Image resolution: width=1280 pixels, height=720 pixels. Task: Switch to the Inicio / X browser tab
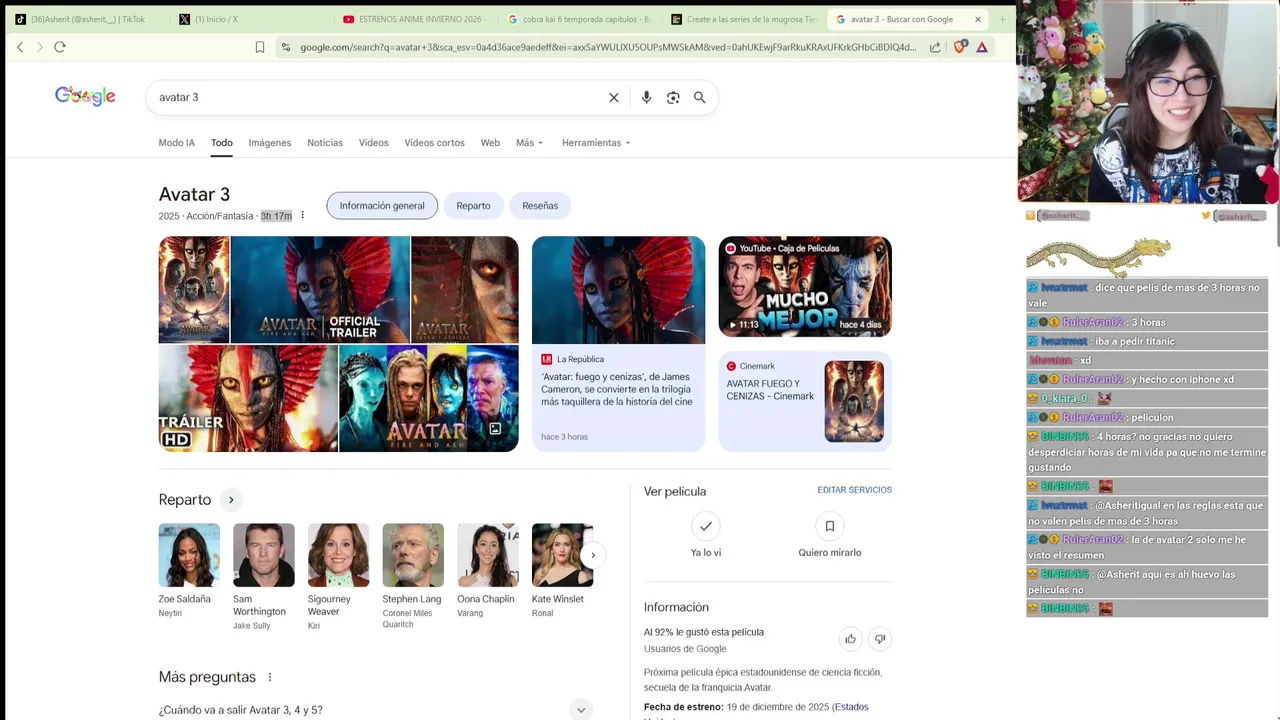click(x=250, y=19)
